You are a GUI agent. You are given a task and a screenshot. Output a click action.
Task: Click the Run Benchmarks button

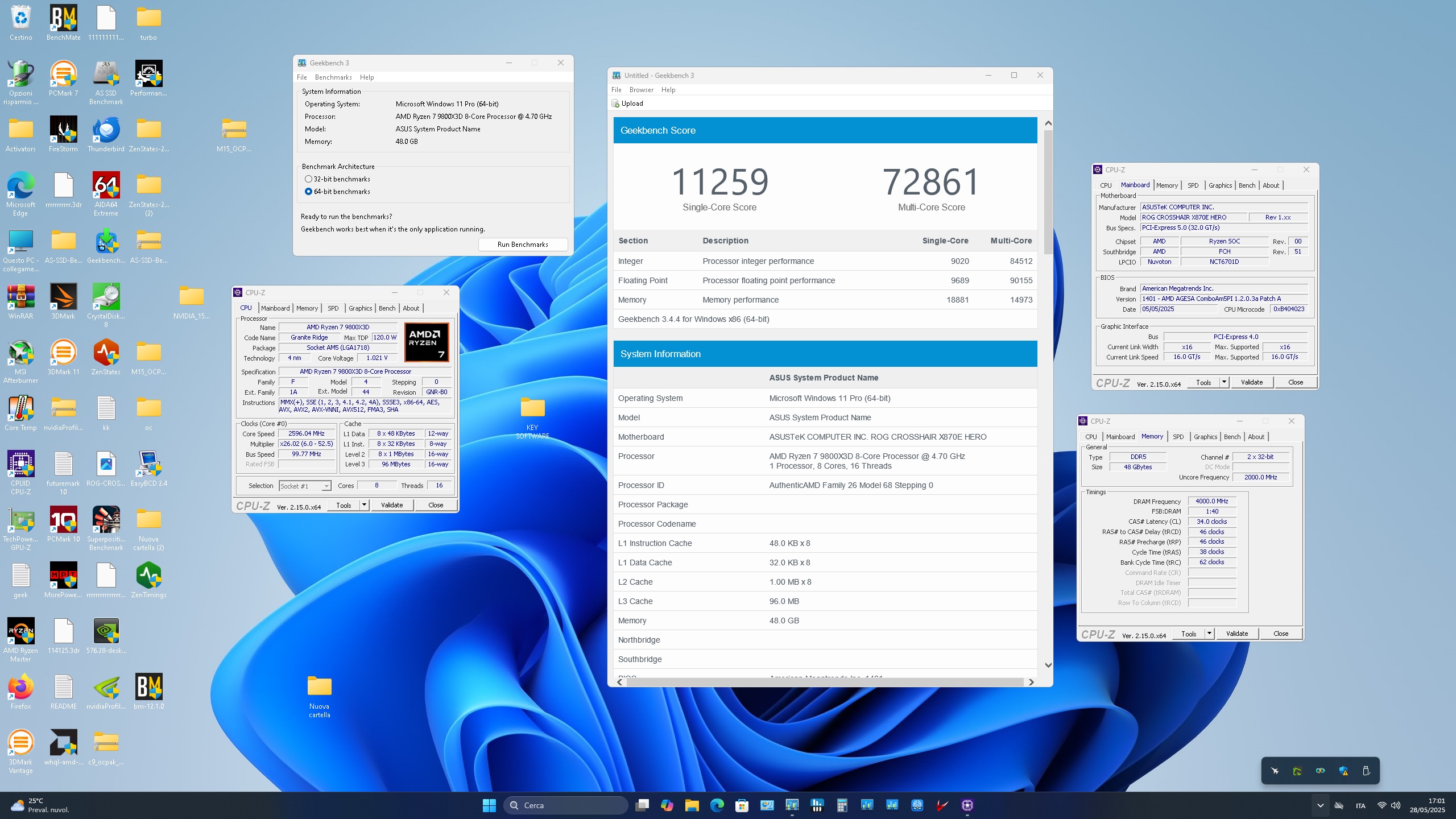523,245
